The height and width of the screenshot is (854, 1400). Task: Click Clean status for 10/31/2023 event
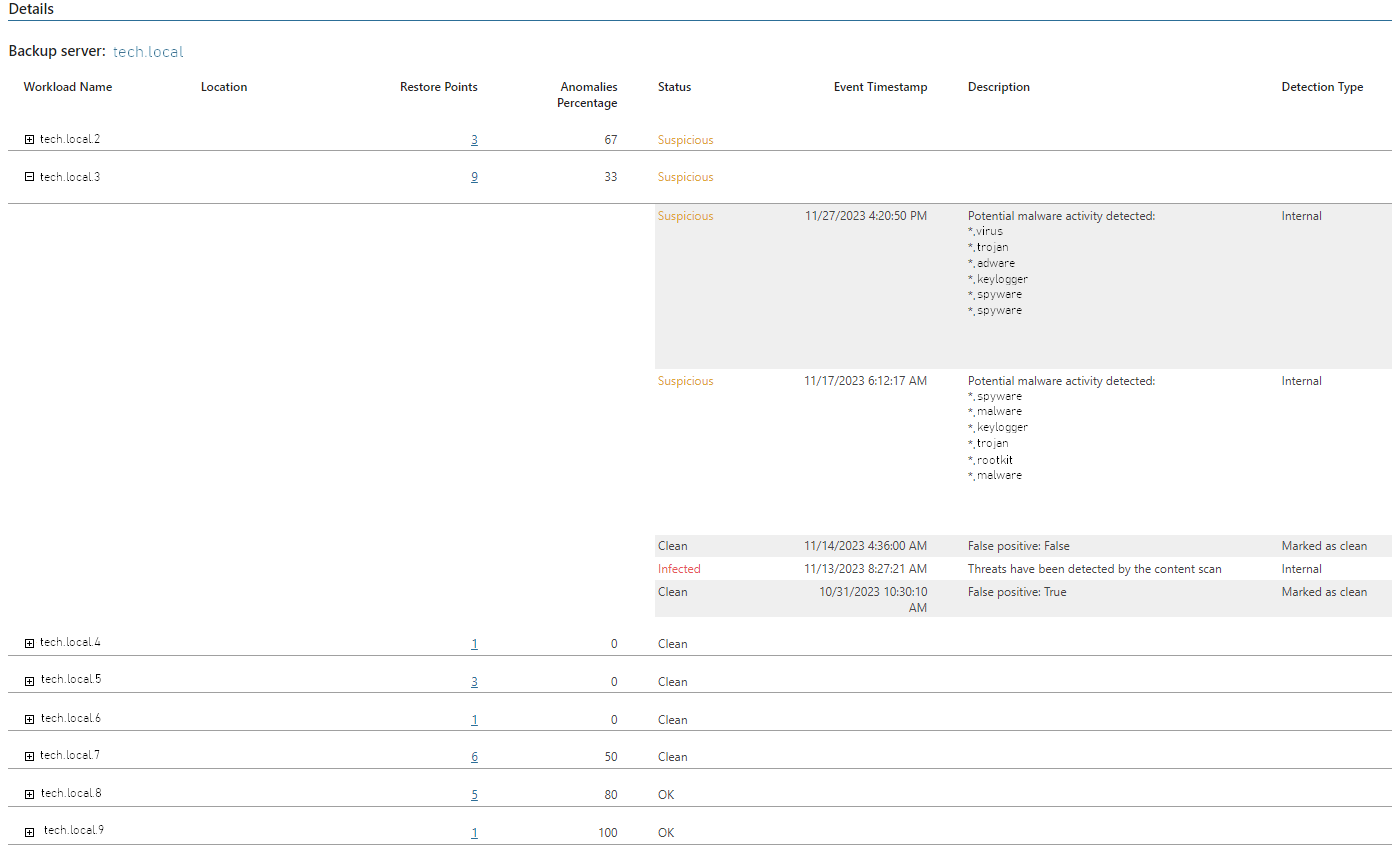[x=673, y=592]
